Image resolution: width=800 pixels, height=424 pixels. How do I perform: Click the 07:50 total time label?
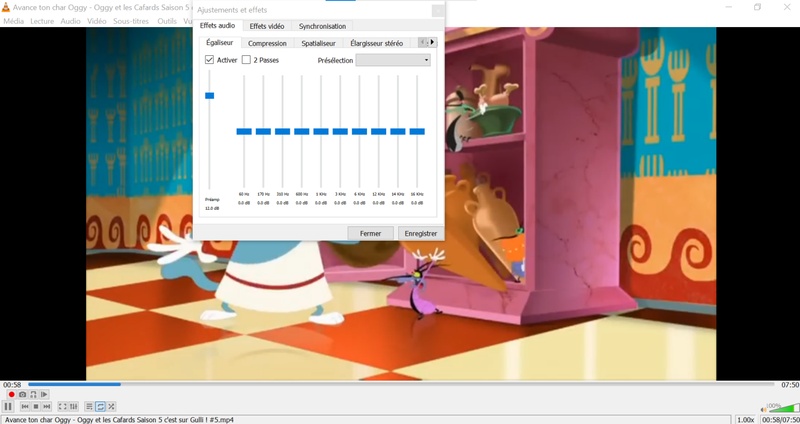(x=789, y=385)
